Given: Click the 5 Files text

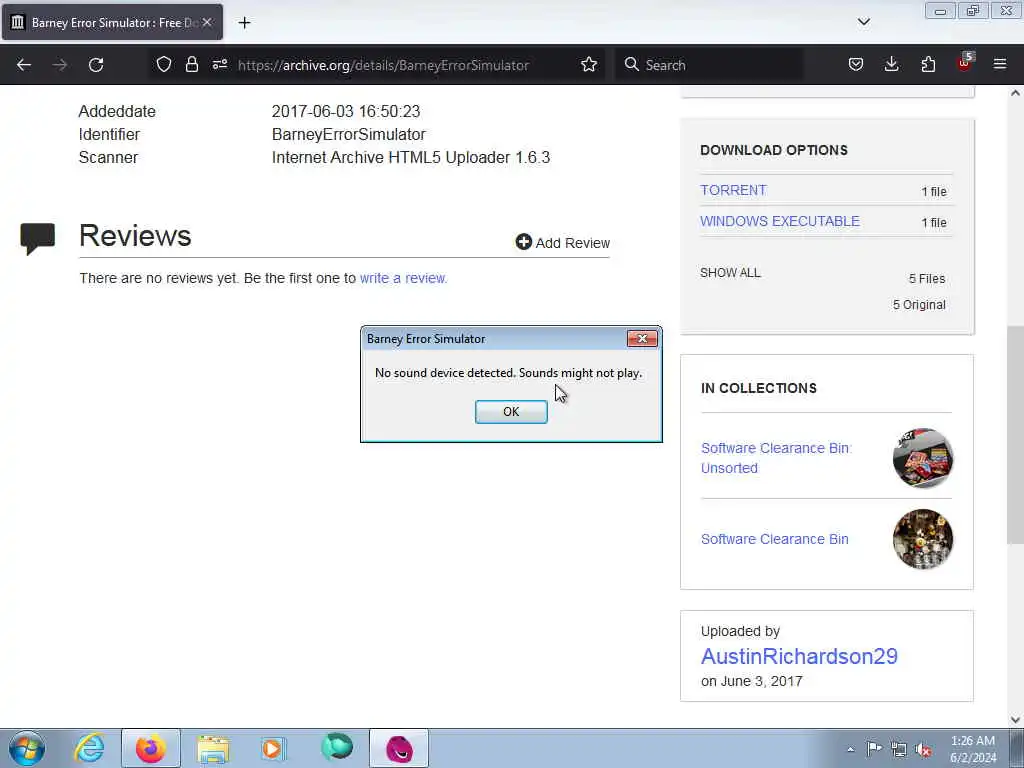Looking at the screenshot, I should tap(927, 279).
